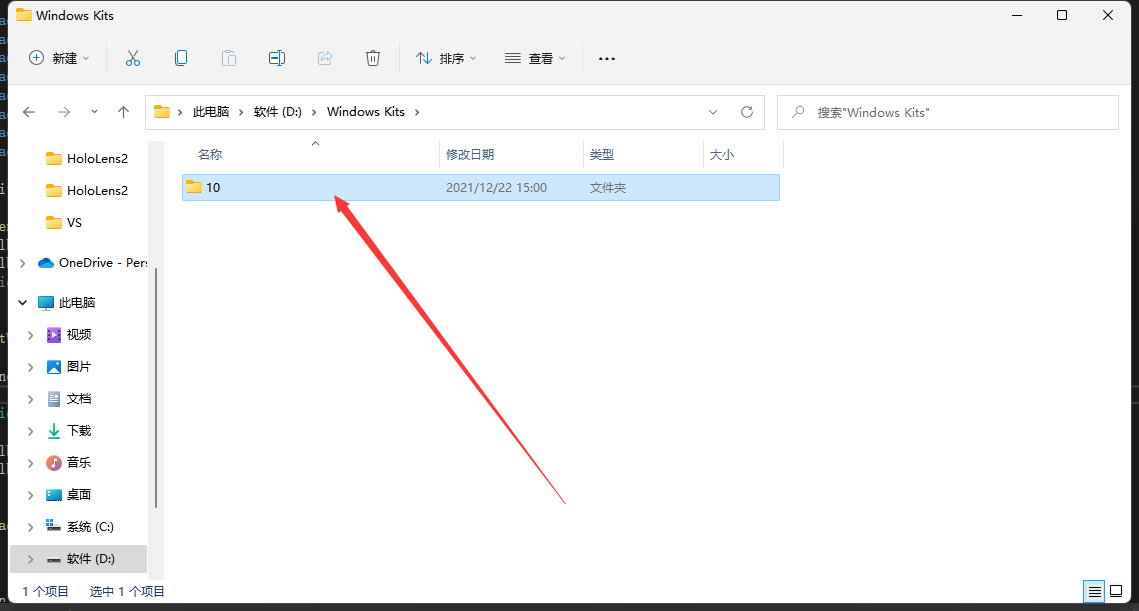The width and height of the screenshot is (1139, 611).
Task: Open 系统 (C:) drive in sidebar
Action: (x=79, y=527)
